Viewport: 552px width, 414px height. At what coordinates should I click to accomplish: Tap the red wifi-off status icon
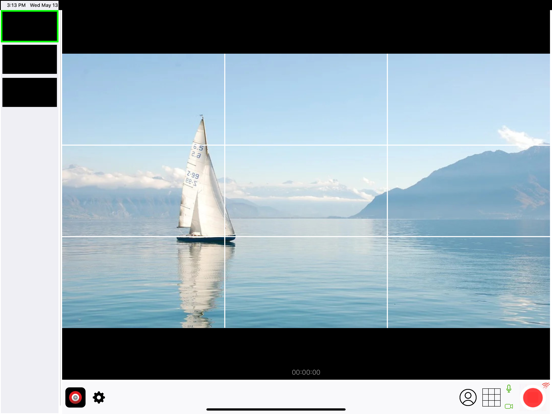546,385
